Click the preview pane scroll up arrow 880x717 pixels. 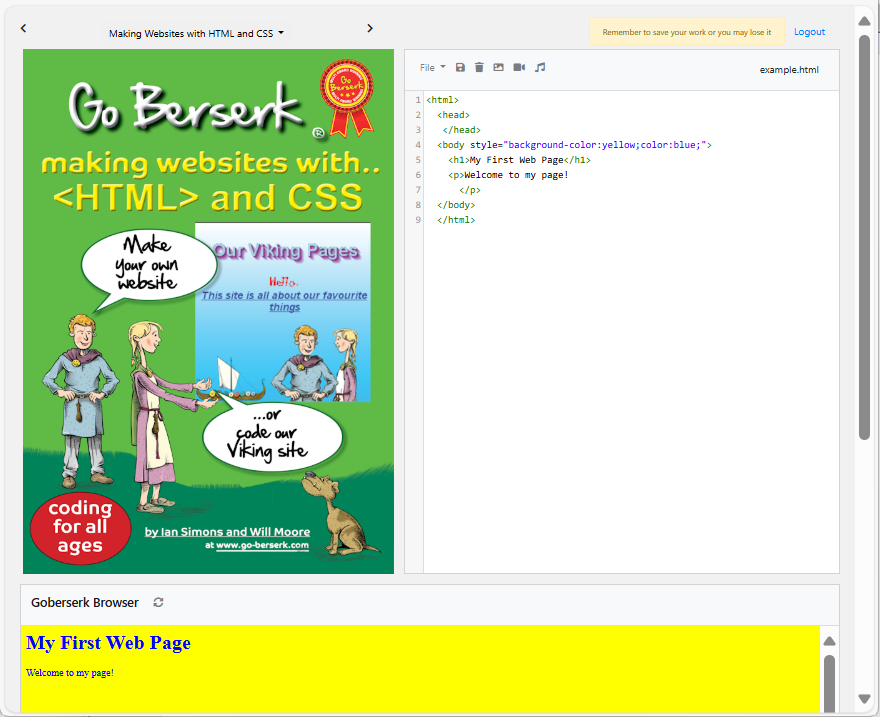(829, 641)
